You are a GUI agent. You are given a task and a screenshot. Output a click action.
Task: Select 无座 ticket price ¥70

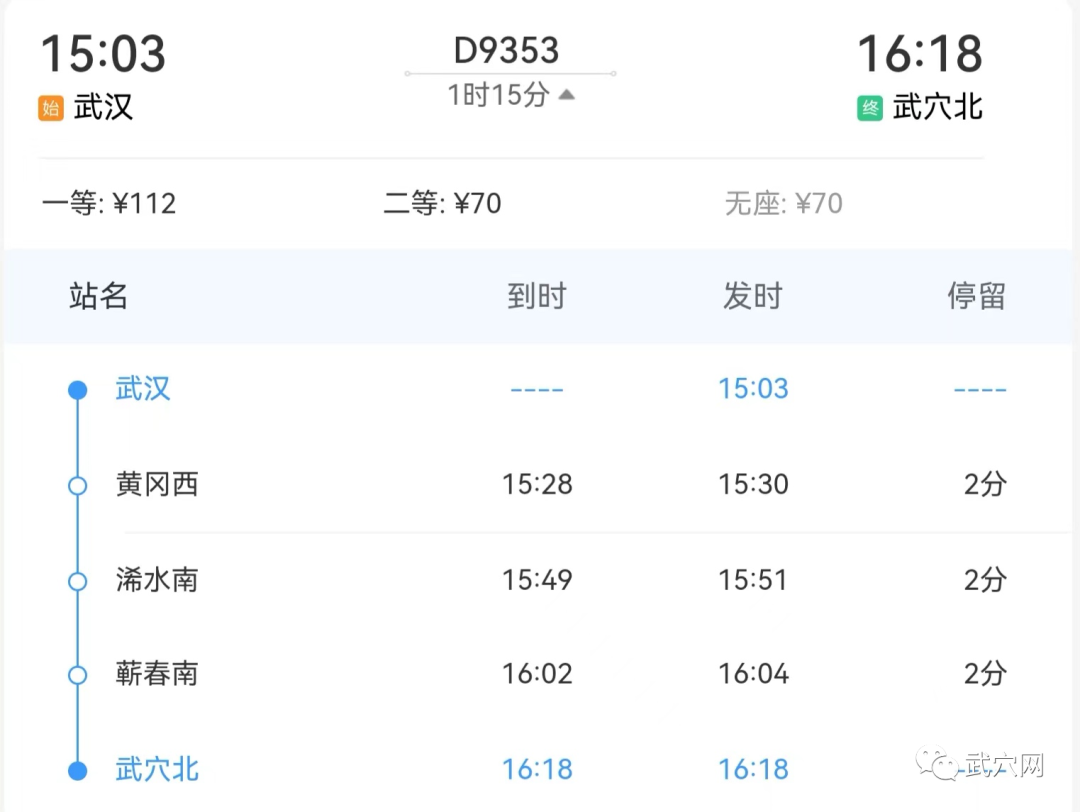tap(783, 203)
